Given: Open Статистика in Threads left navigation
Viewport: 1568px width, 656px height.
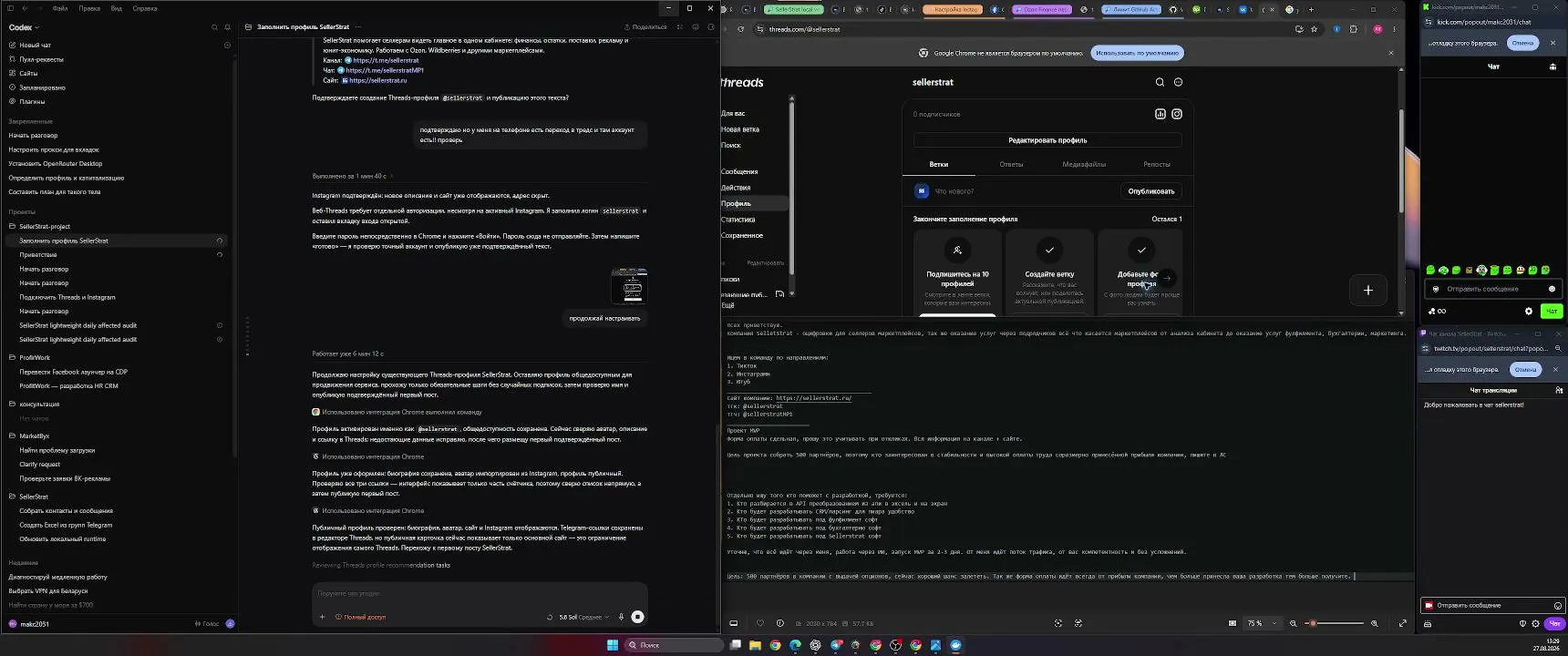Looking at the screenshot, I should pos(738,220).
